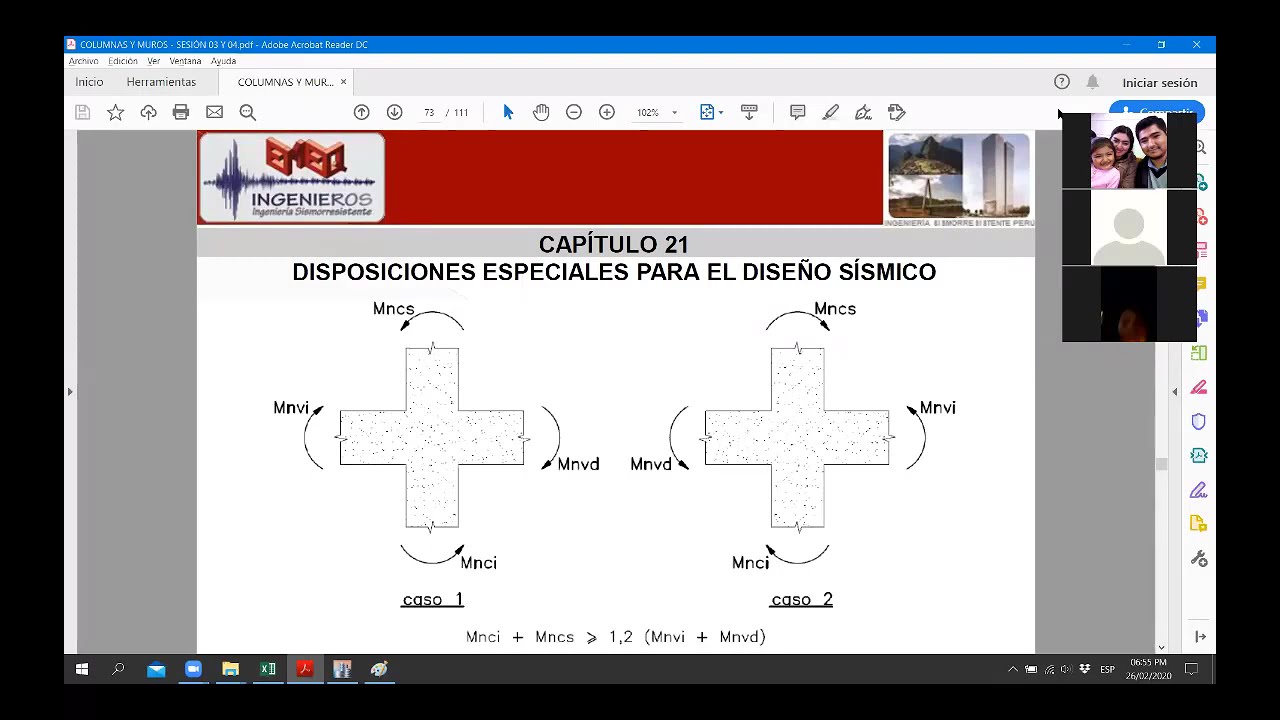Open the find text magnifier tool
The image size is (1280, 720).
[248, 112]
